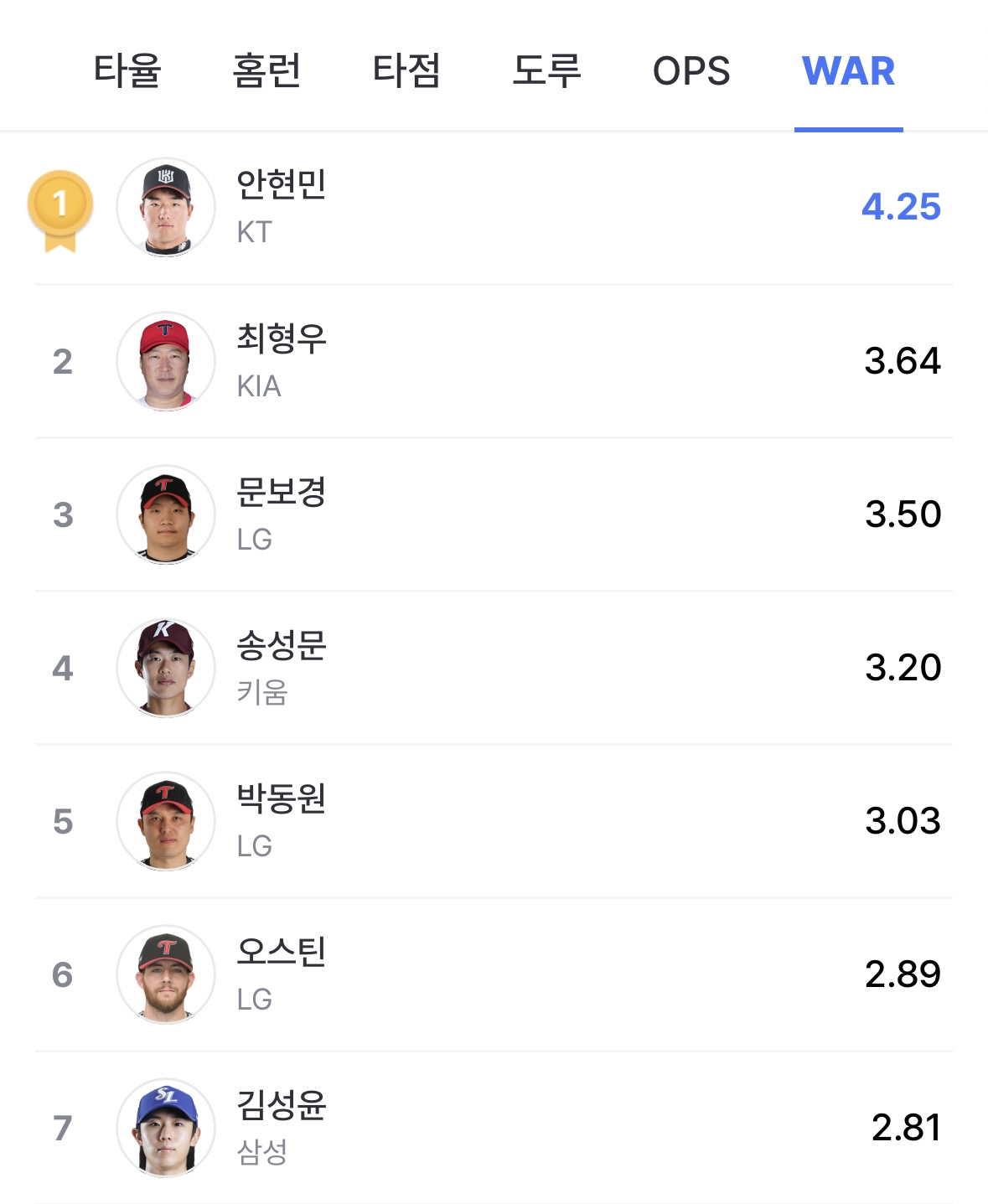Switch to the 도루 tab
This screenshot has height=1204, width=988.
point(546,70)
